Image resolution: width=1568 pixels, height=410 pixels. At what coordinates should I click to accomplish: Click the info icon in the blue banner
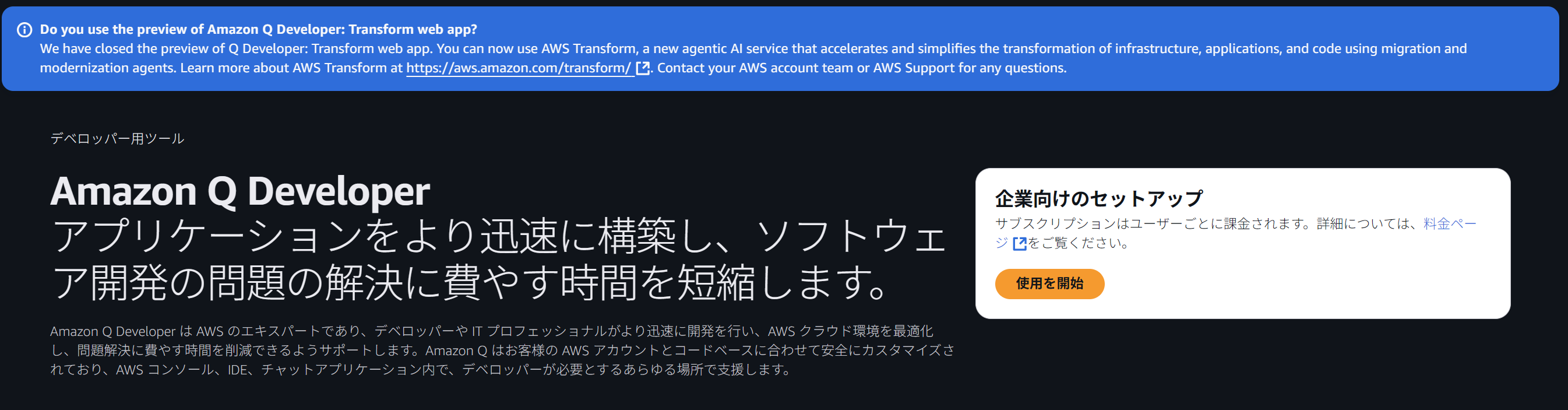pos(24,30)
